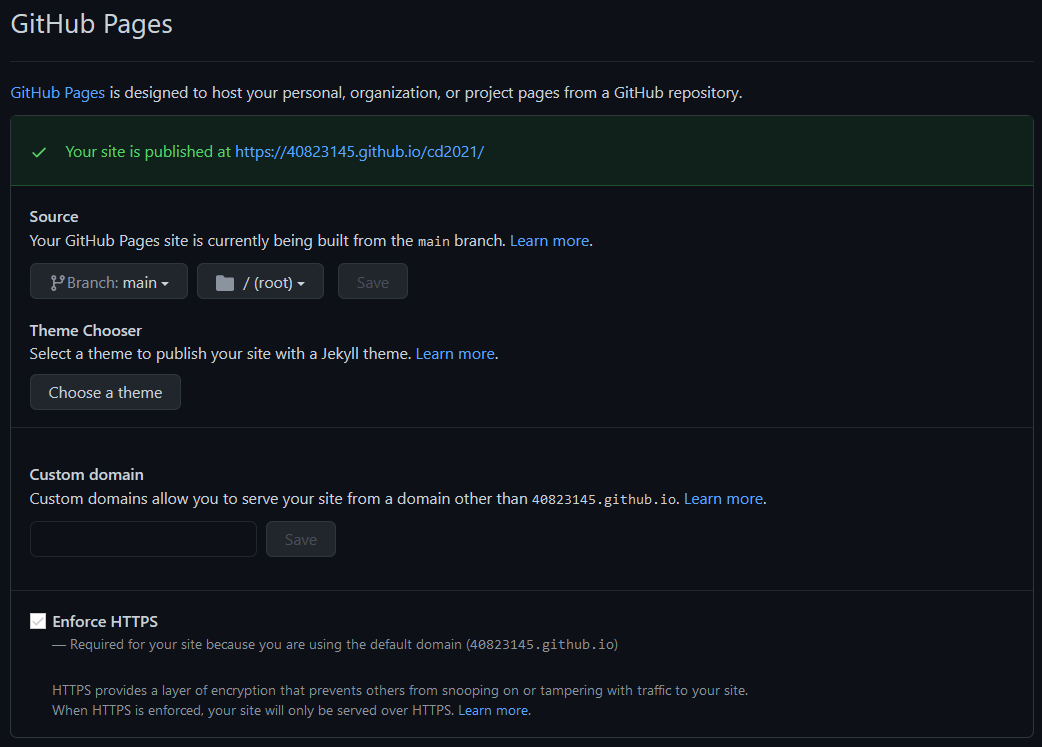Open Learn more link in Custom domain
This screenshot has width=1042, height=747.
pos(724,498)
